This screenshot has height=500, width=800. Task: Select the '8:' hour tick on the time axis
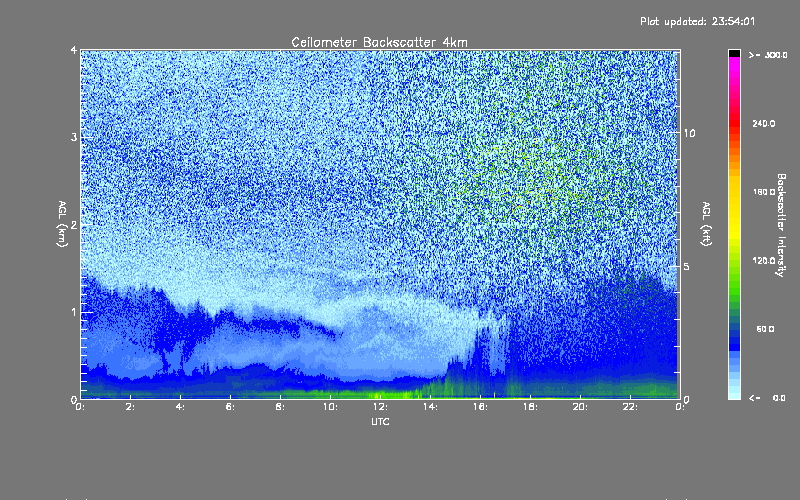pyautogui.click(x=281, y=407)
